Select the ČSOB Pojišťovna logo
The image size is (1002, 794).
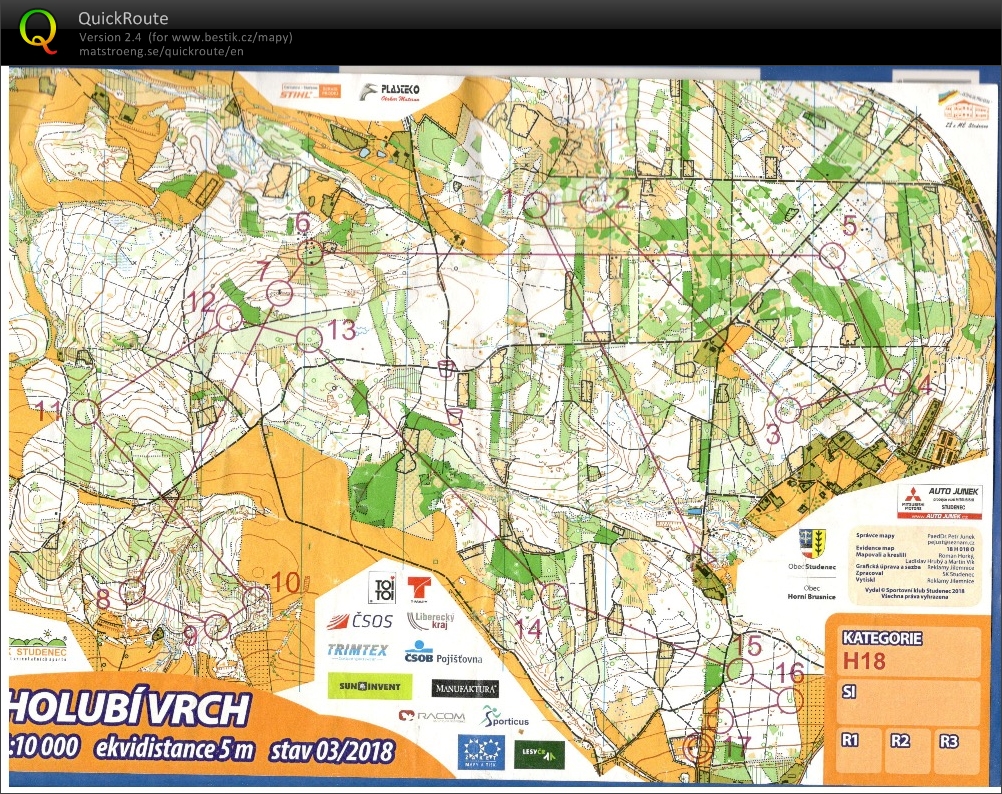point(442,654)
